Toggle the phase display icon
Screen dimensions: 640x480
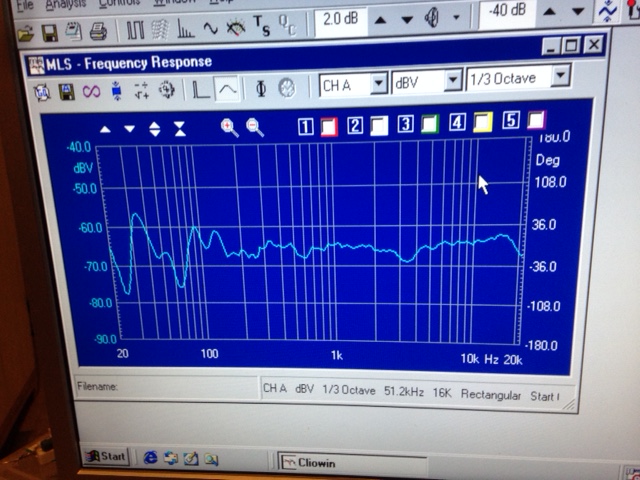(261, 88)
